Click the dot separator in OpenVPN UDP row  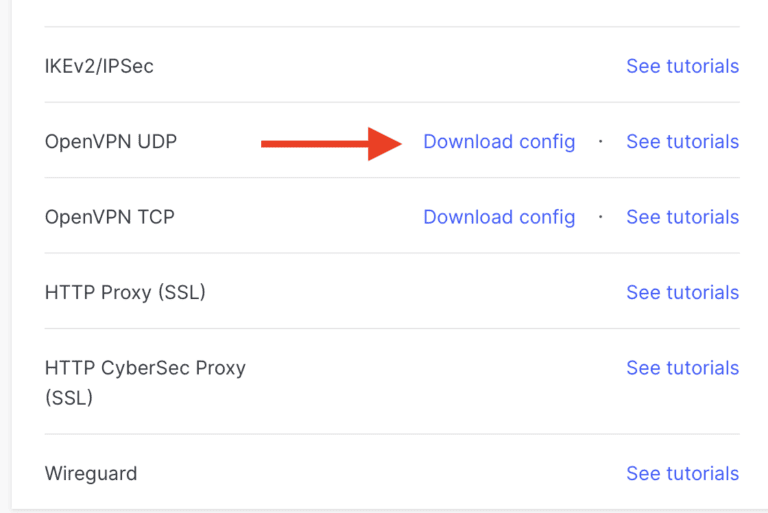(x=601, y=142)
